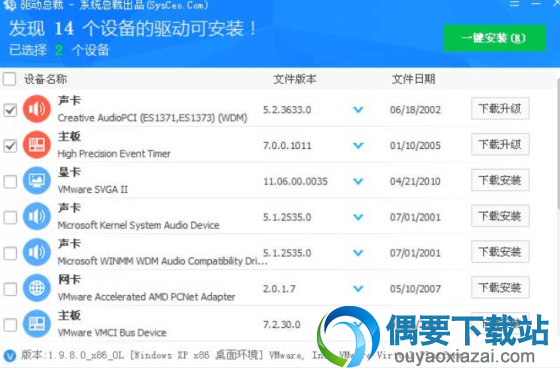
Task: Click the date 04/21/2010
Action: [x=415, y=181]
